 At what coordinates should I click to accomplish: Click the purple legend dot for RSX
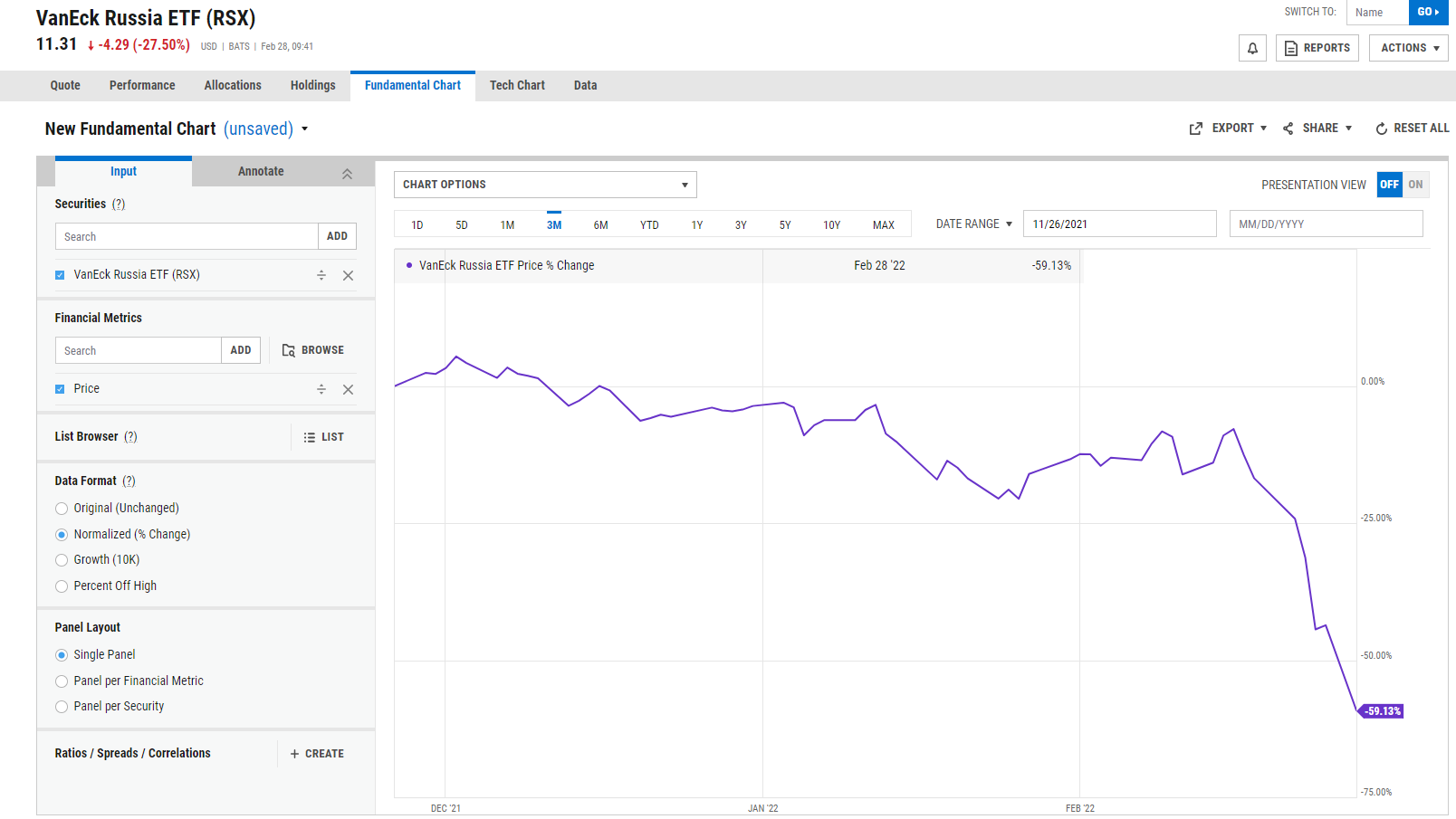tap(409, 265)
